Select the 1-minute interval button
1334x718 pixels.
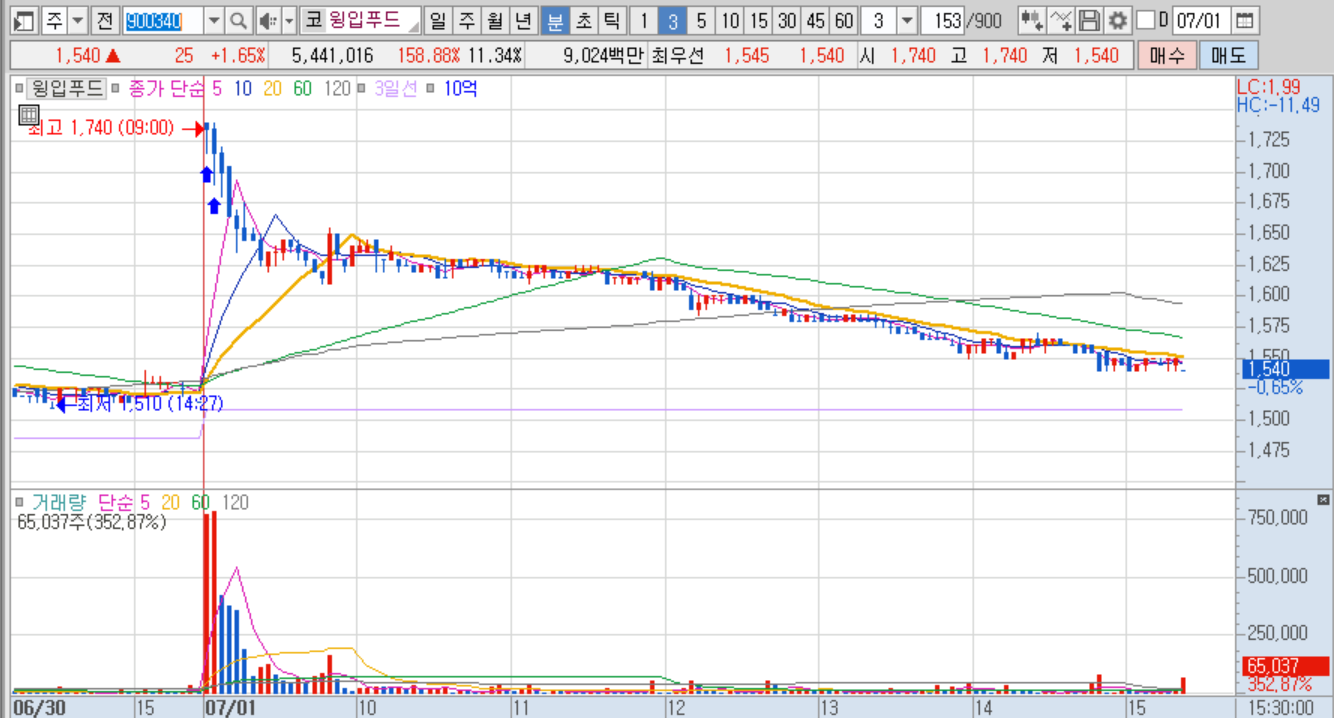click(x=645, y=20)
